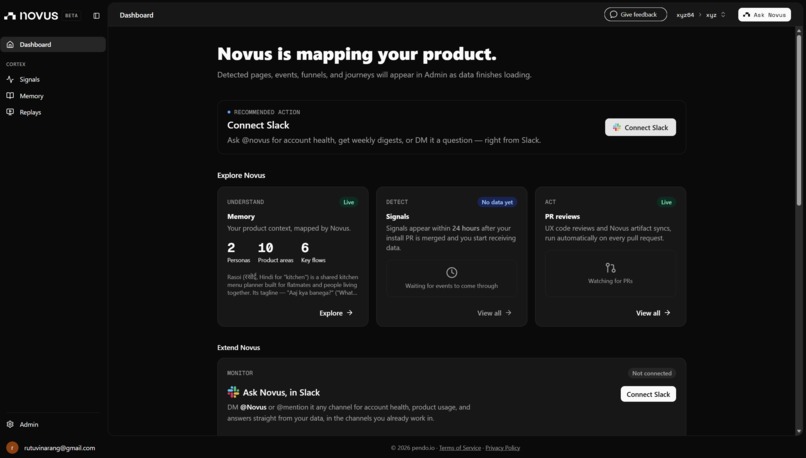Image resolution: width=806 pixels, height=458 pixels.
Task: Click the Admin gear icon
Action: (x=10, y=424)
